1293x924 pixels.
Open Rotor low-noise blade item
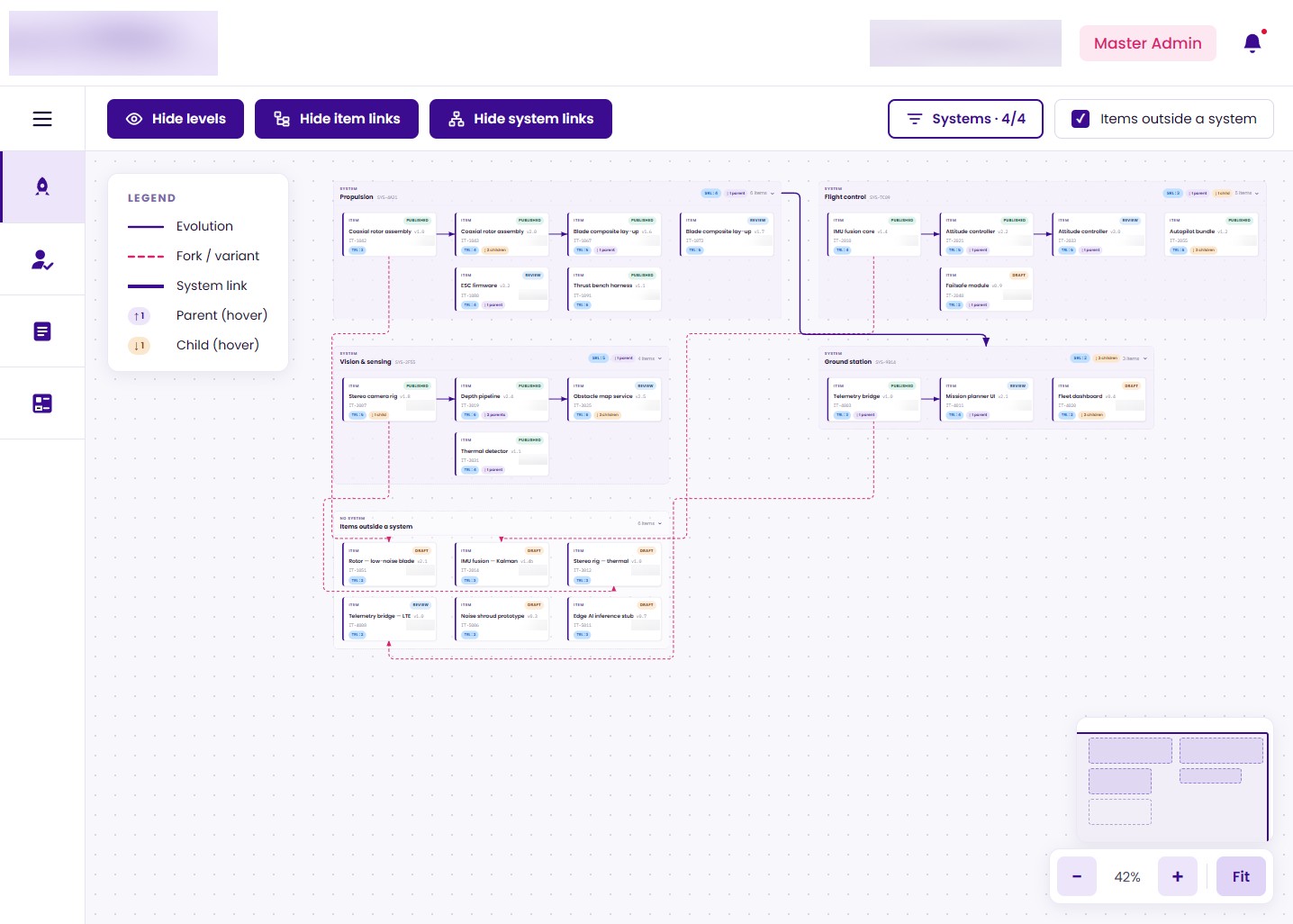(x=389, y=565)
